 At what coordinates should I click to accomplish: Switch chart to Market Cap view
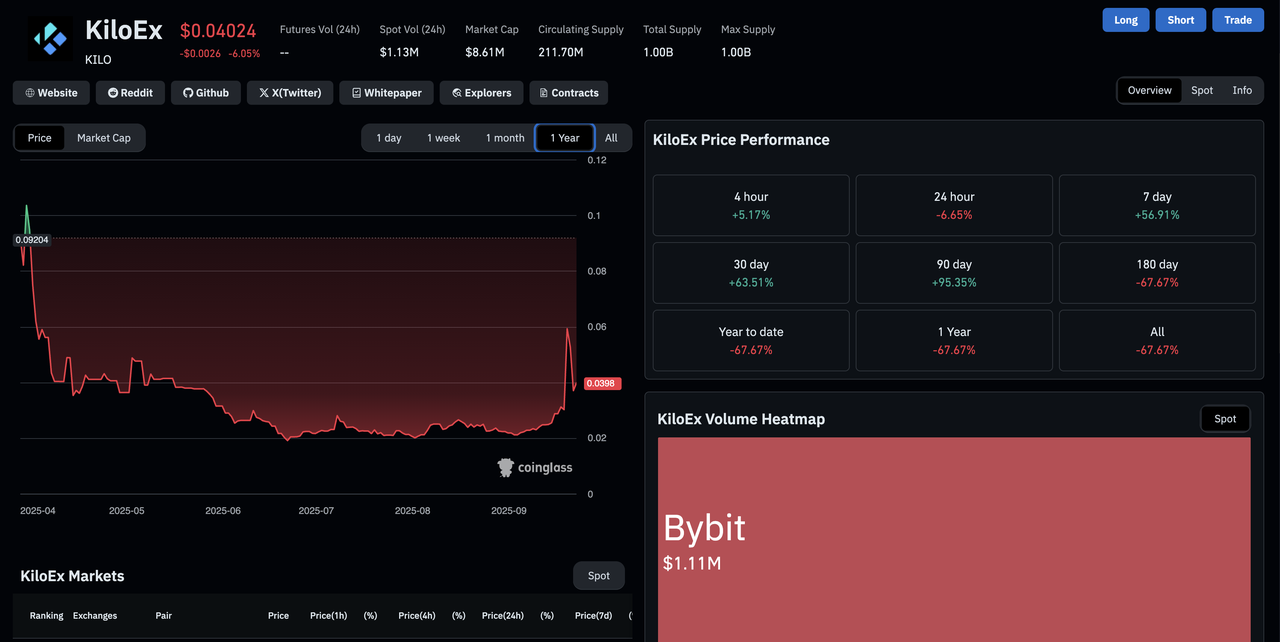(x=104, y=138)
